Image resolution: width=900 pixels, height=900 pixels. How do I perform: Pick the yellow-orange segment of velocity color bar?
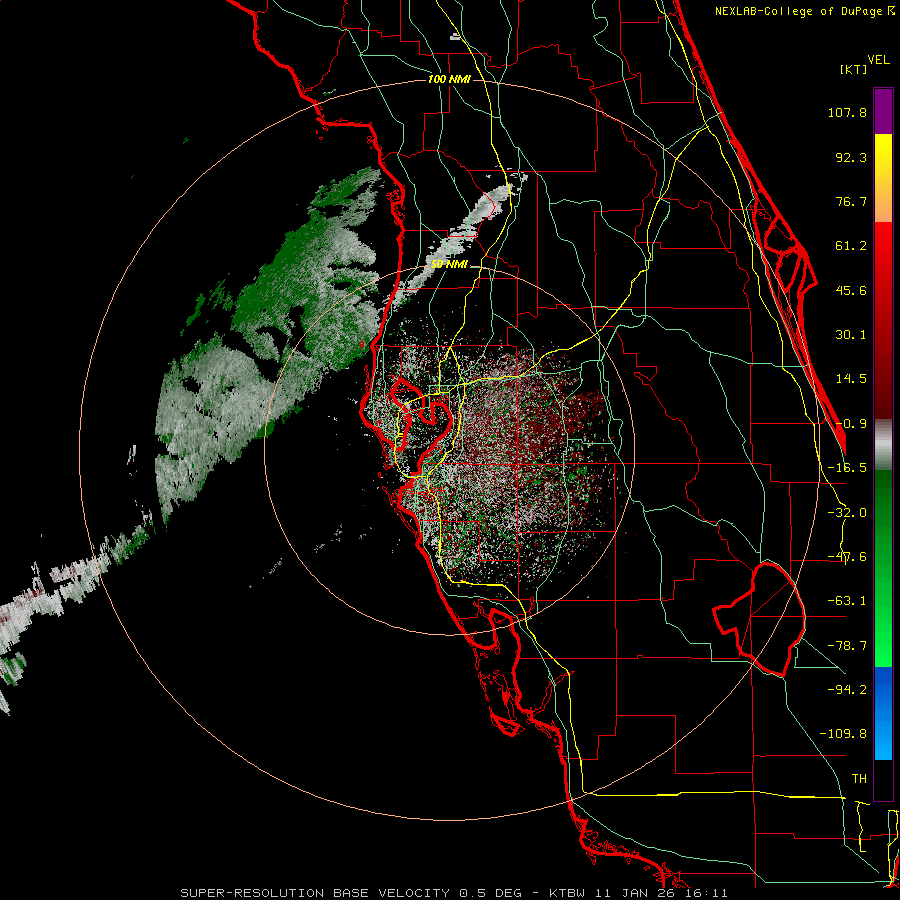pyautogui.click(x=883, y=178)
